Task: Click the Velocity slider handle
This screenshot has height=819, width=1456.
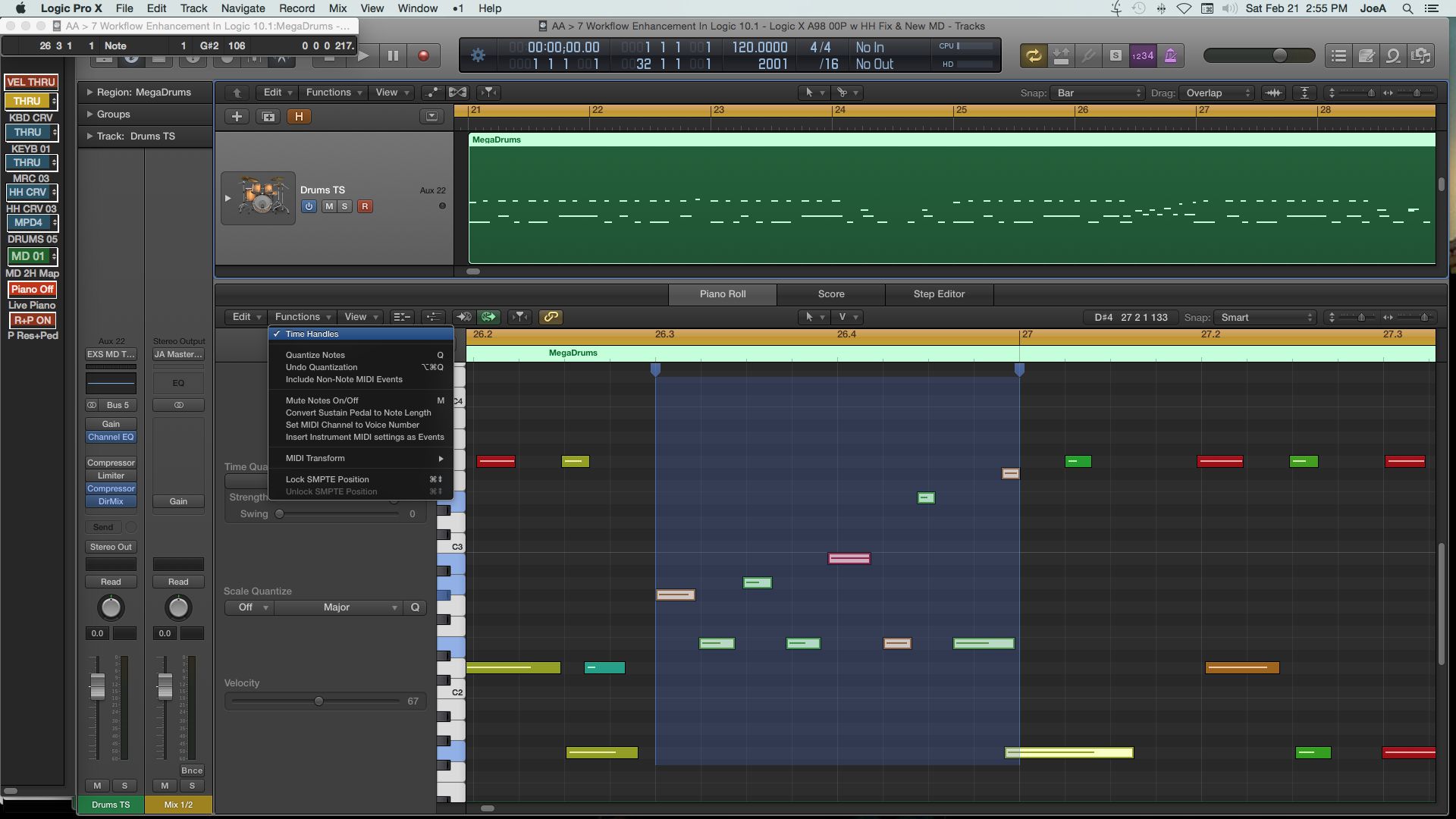Action: click(318, 701)
